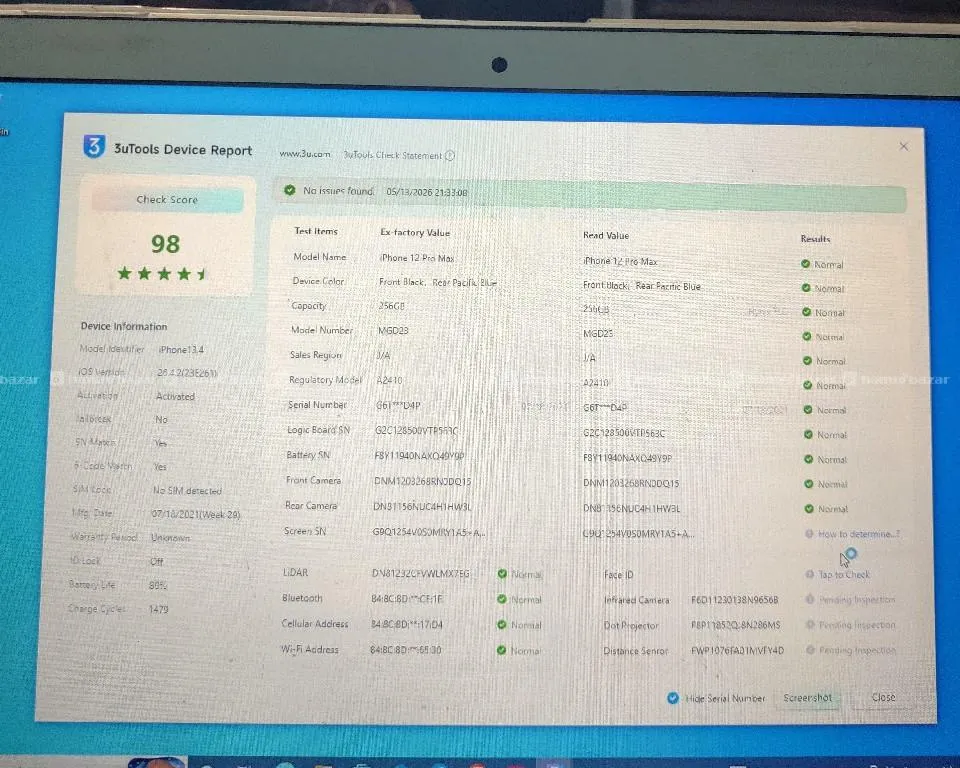Image resolution: width=960 pixels, height=768 pixels.
Task: Click Infrared Camera Pending Inspection icon
Action: point(810,599)
